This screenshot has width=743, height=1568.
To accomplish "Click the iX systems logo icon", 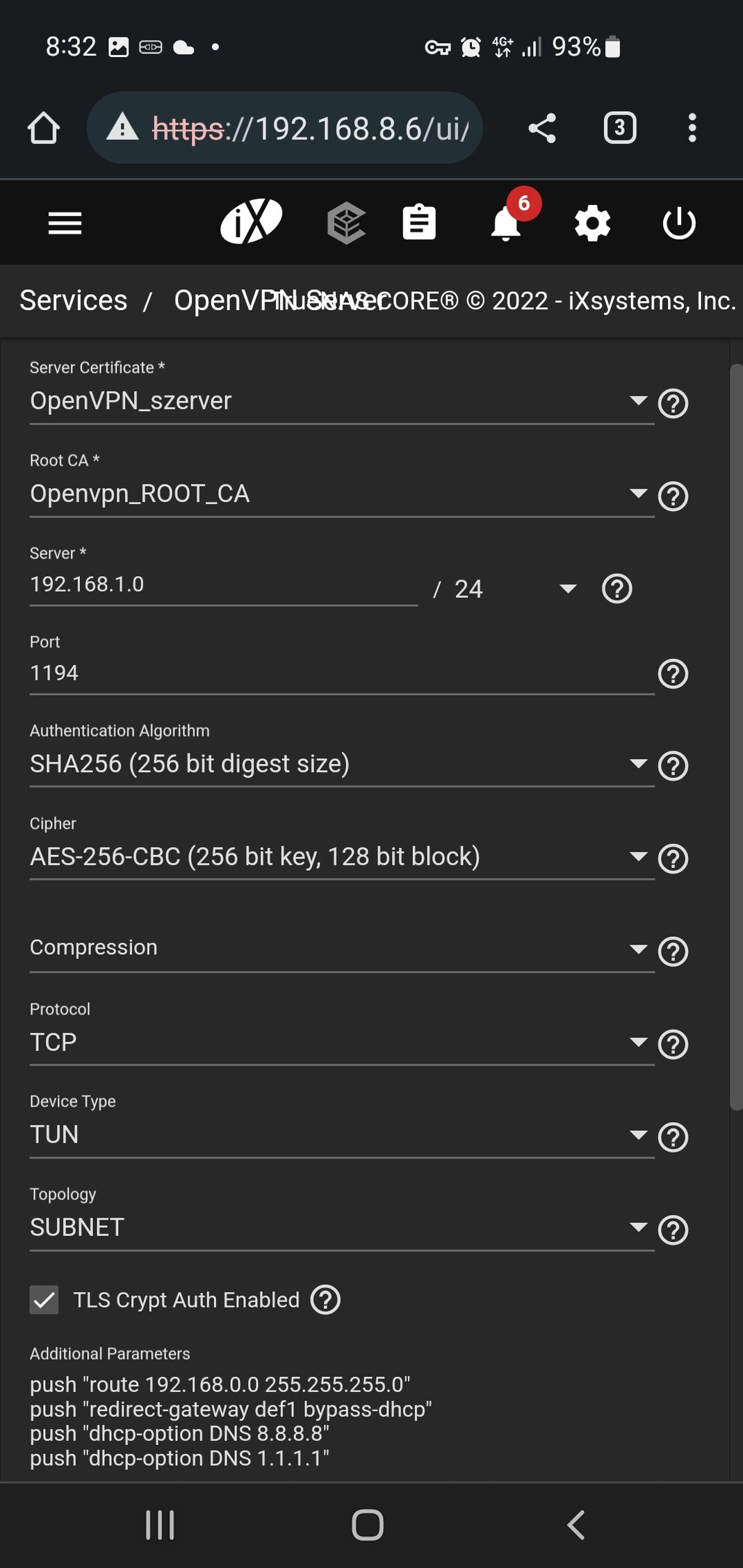I will [x=251, y=222].
